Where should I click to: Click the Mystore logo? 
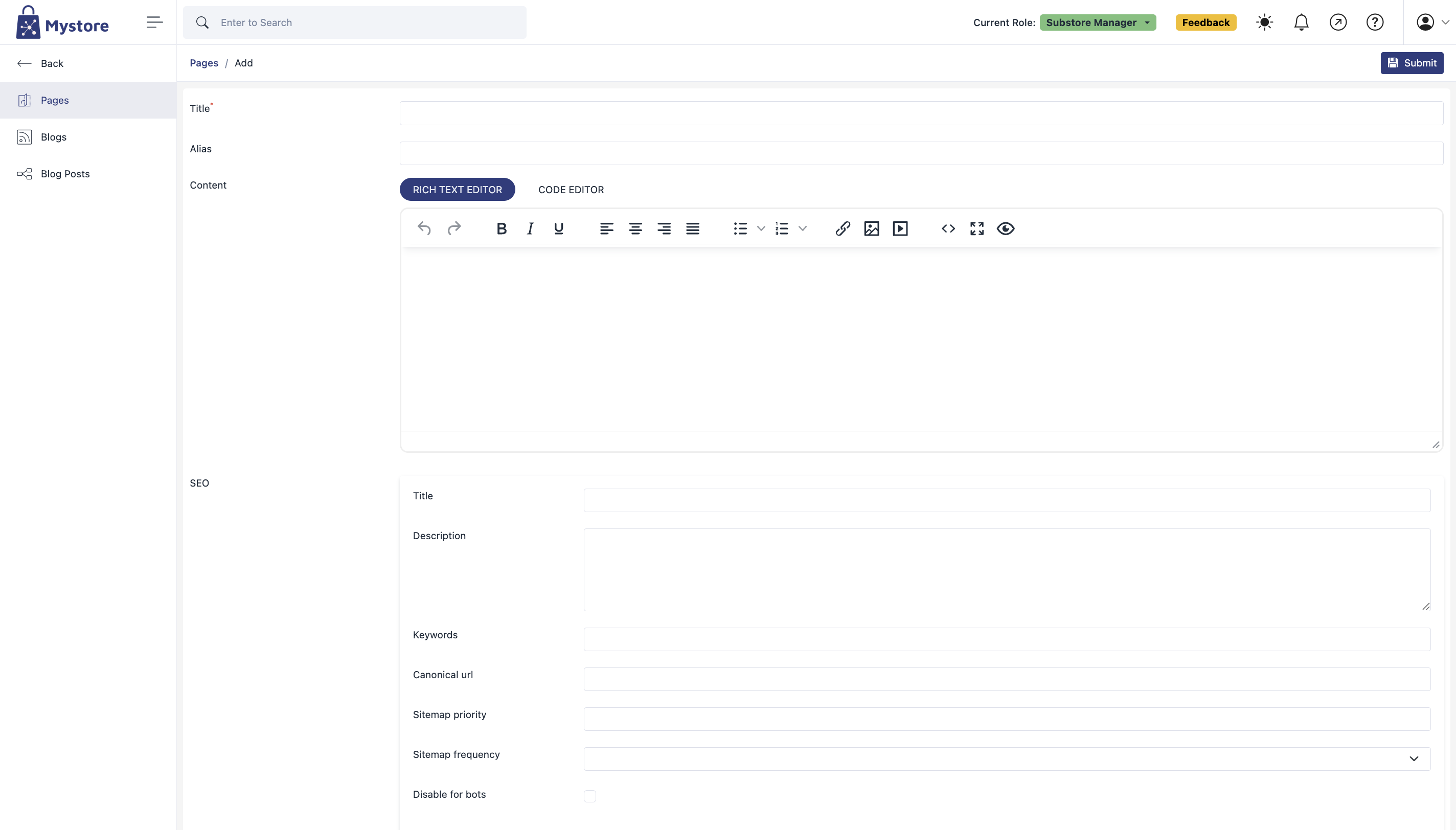click(62, 22)
